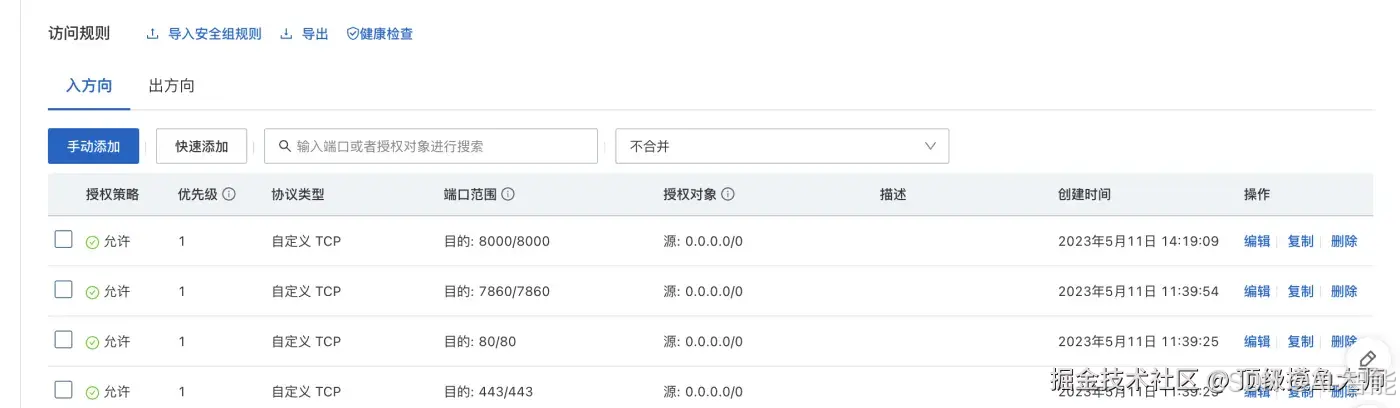Viewport: 1400px width, 408px height.
Task: Click the search magnifier icon
Action: (285, 146)
